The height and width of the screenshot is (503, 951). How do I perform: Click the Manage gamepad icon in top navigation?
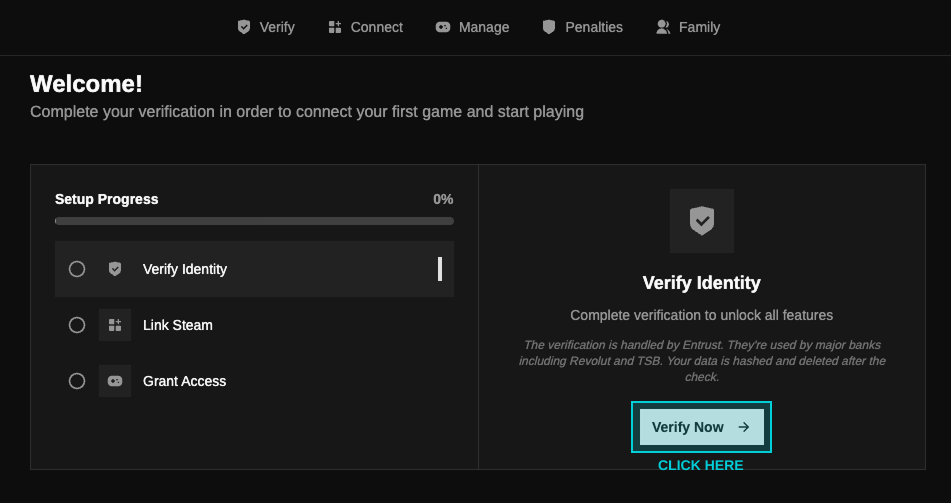(443, 27)
